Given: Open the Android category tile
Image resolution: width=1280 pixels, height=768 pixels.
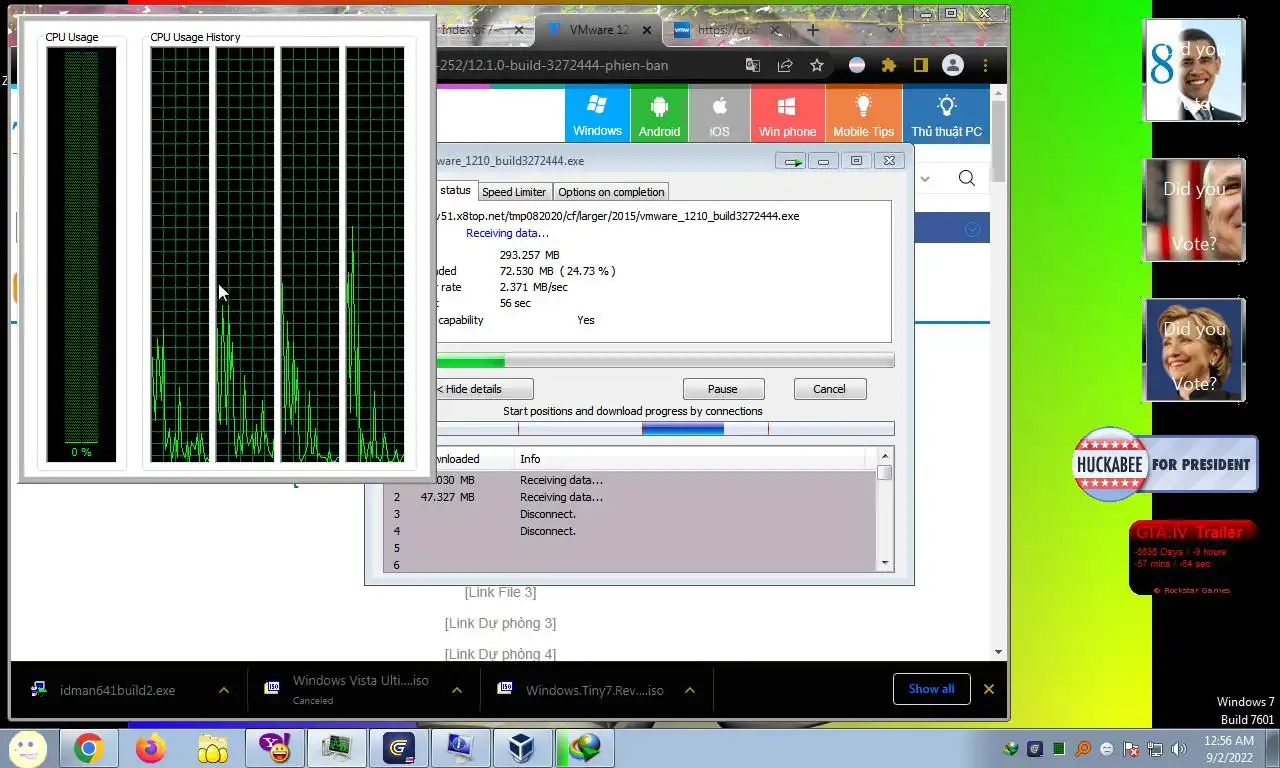Looking at the screenshot, I should [x=659, y=114].
